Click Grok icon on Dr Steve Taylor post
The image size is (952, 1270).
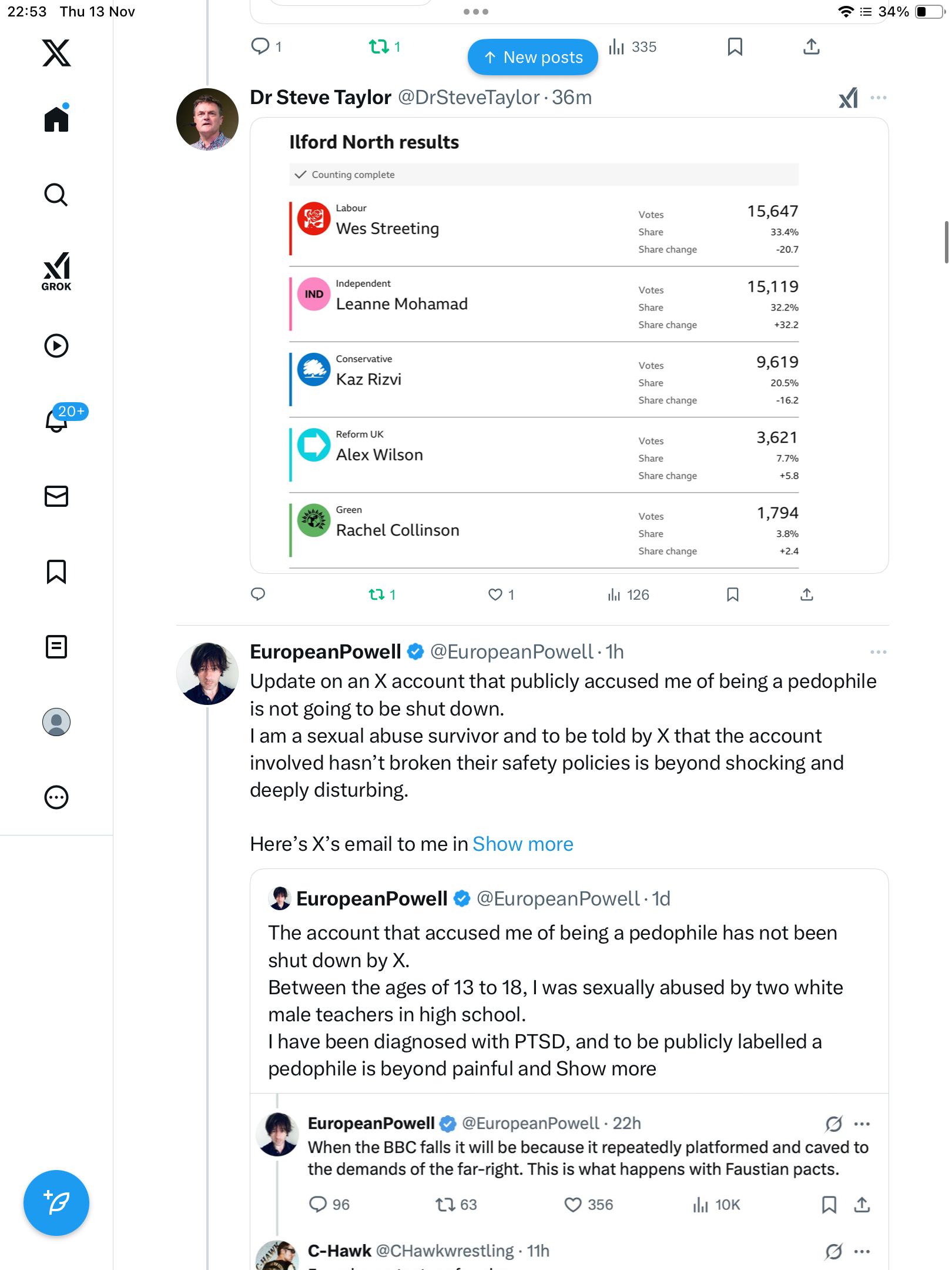(848, 98)
